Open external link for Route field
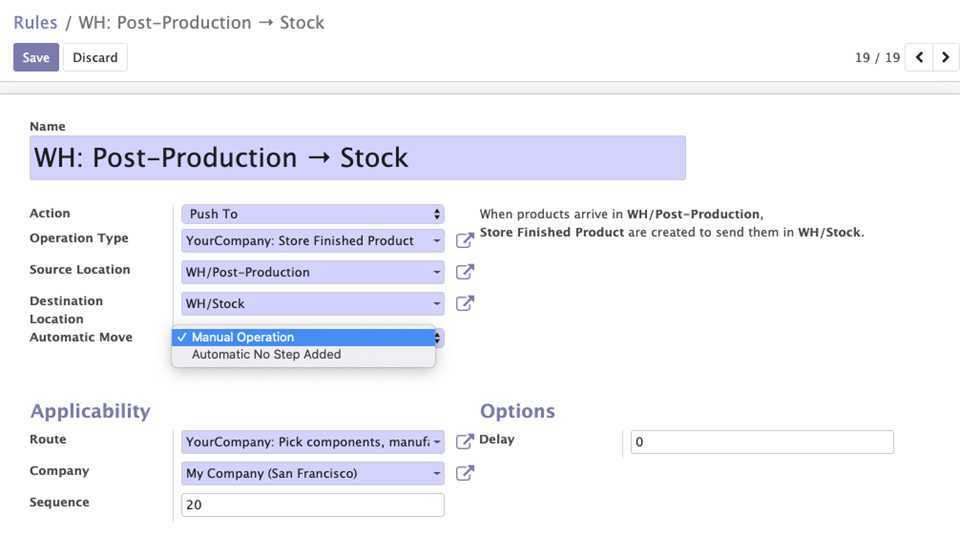This screenshot has width=960, height=535. tap(465, 441)
